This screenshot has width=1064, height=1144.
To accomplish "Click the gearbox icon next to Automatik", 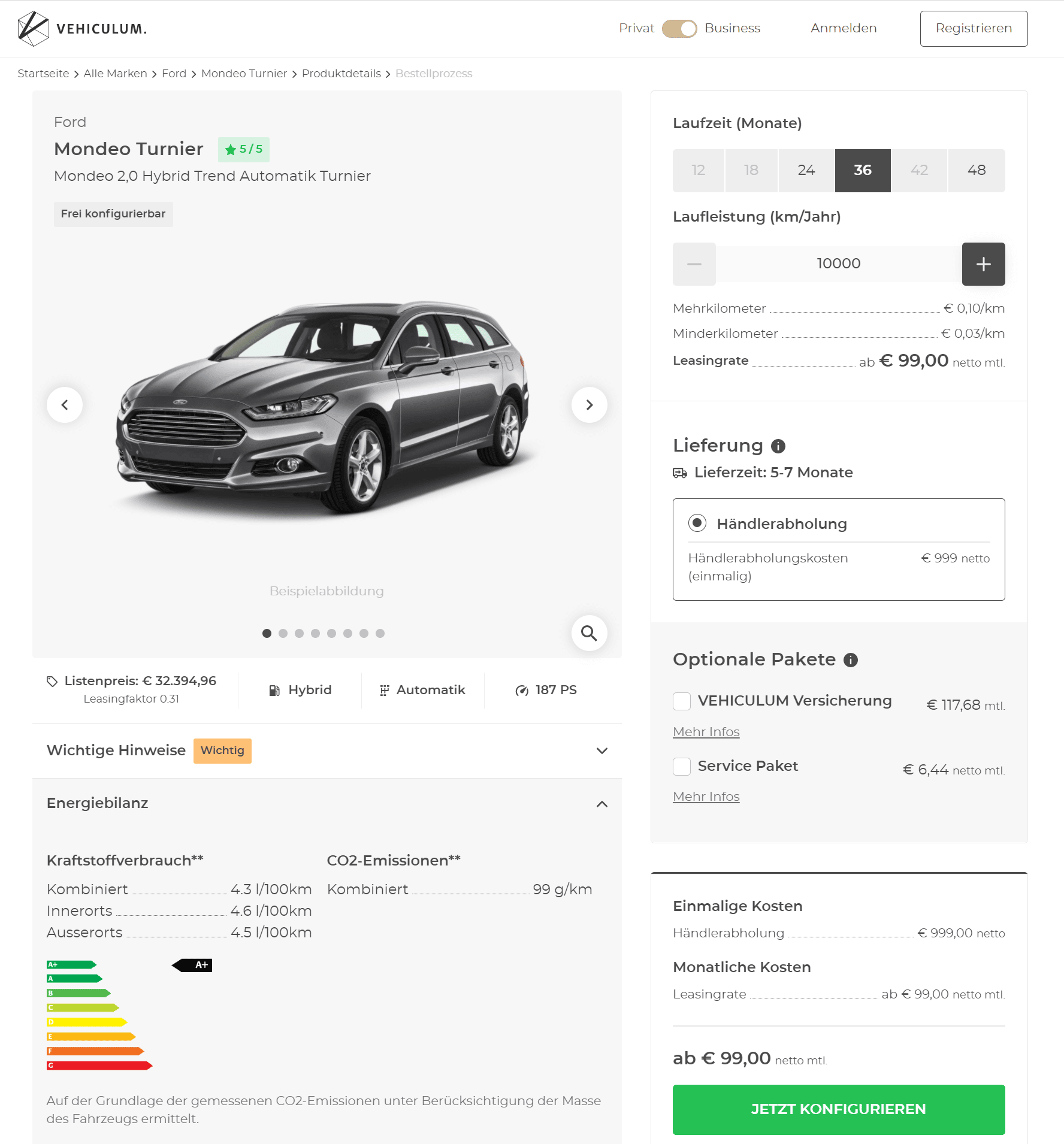I will click(385, 691).
